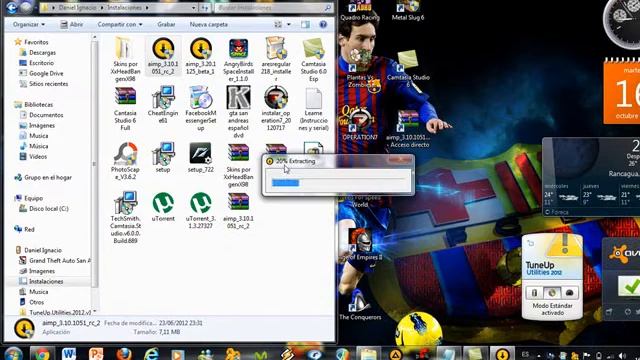Image resolution: width=640 pixels, height=360 pixels.
Task: Select the Leame text file
Action: pyautogui.click(x=313, y=109)
